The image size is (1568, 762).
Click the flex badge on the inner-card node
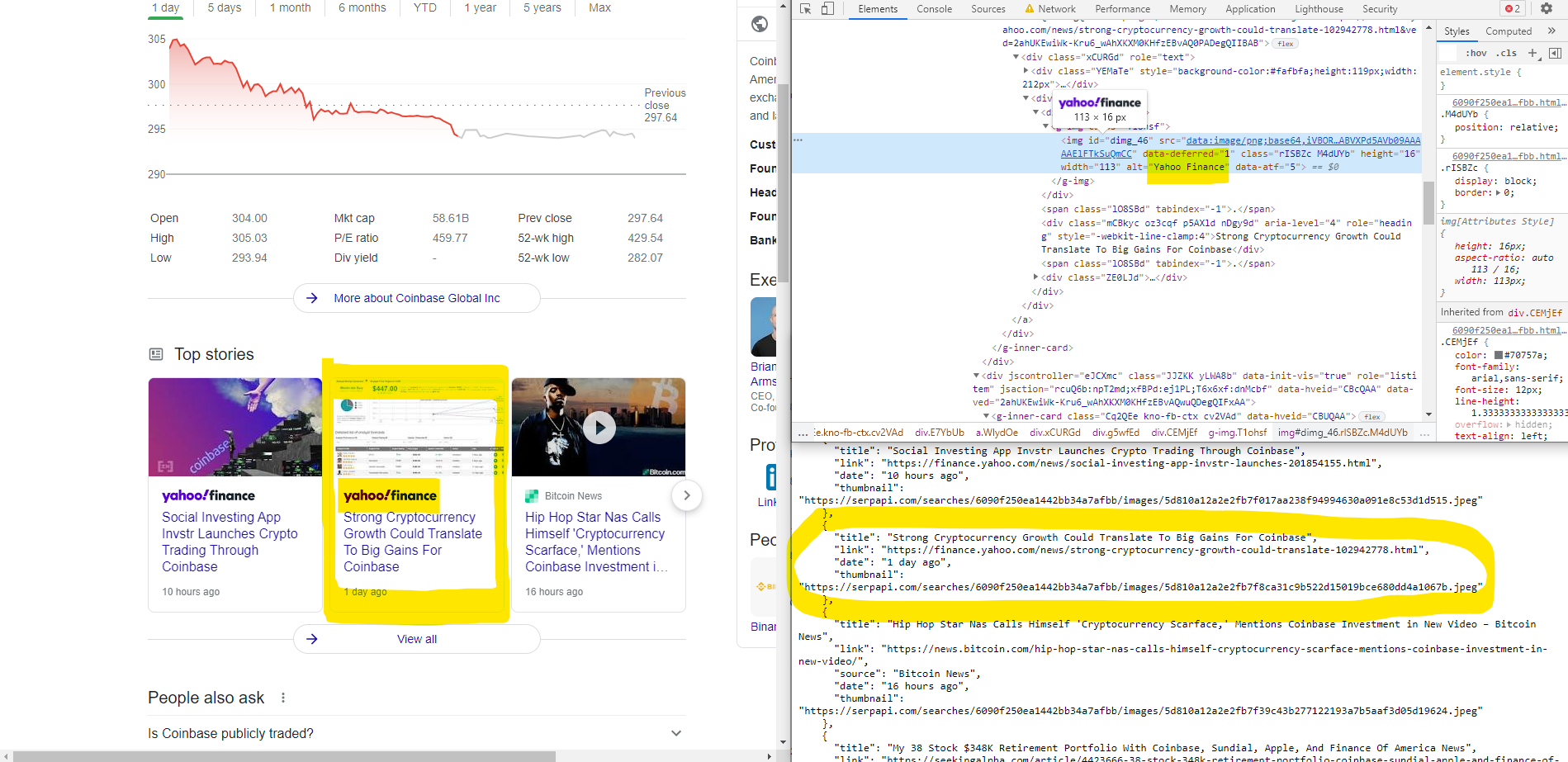[x=1372, y=417]
